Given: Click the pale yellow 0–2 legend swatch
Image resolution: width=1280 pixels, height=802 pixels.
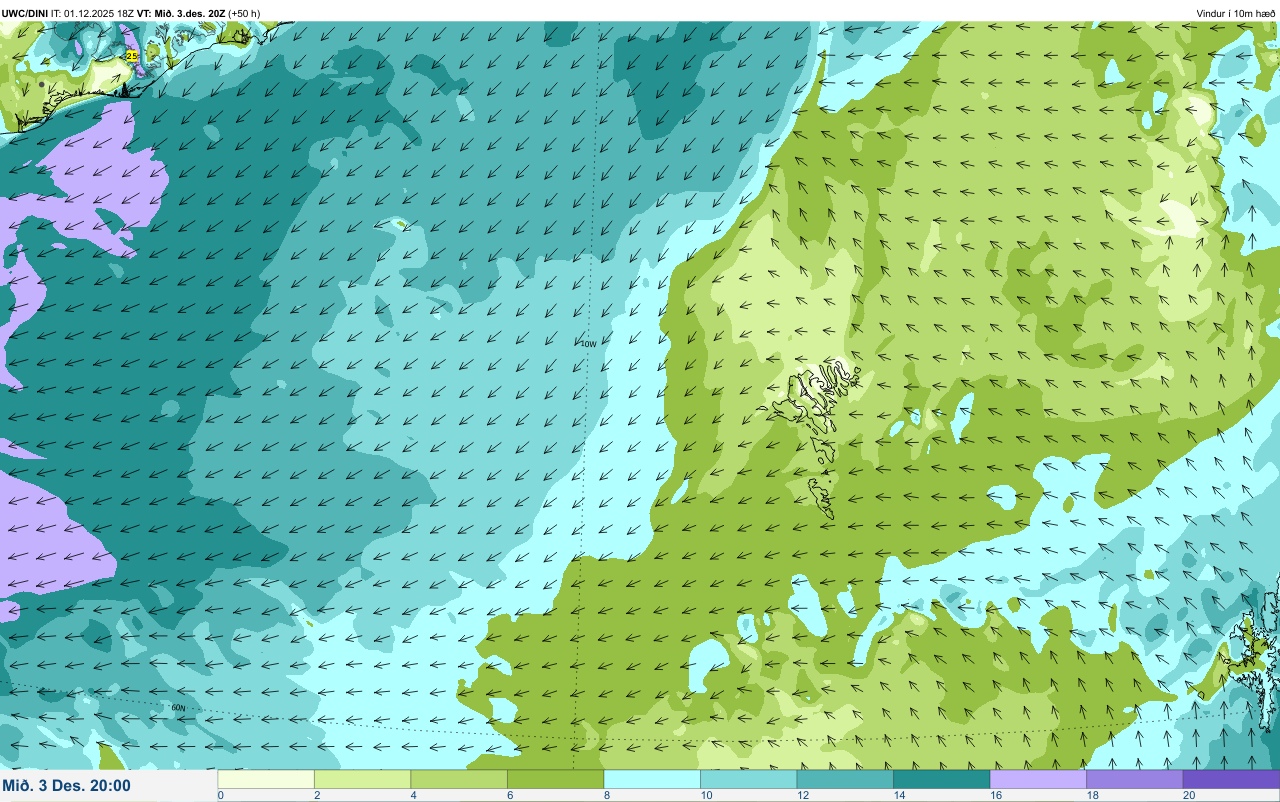Looking at the screenshot, I should pos(266,779).
